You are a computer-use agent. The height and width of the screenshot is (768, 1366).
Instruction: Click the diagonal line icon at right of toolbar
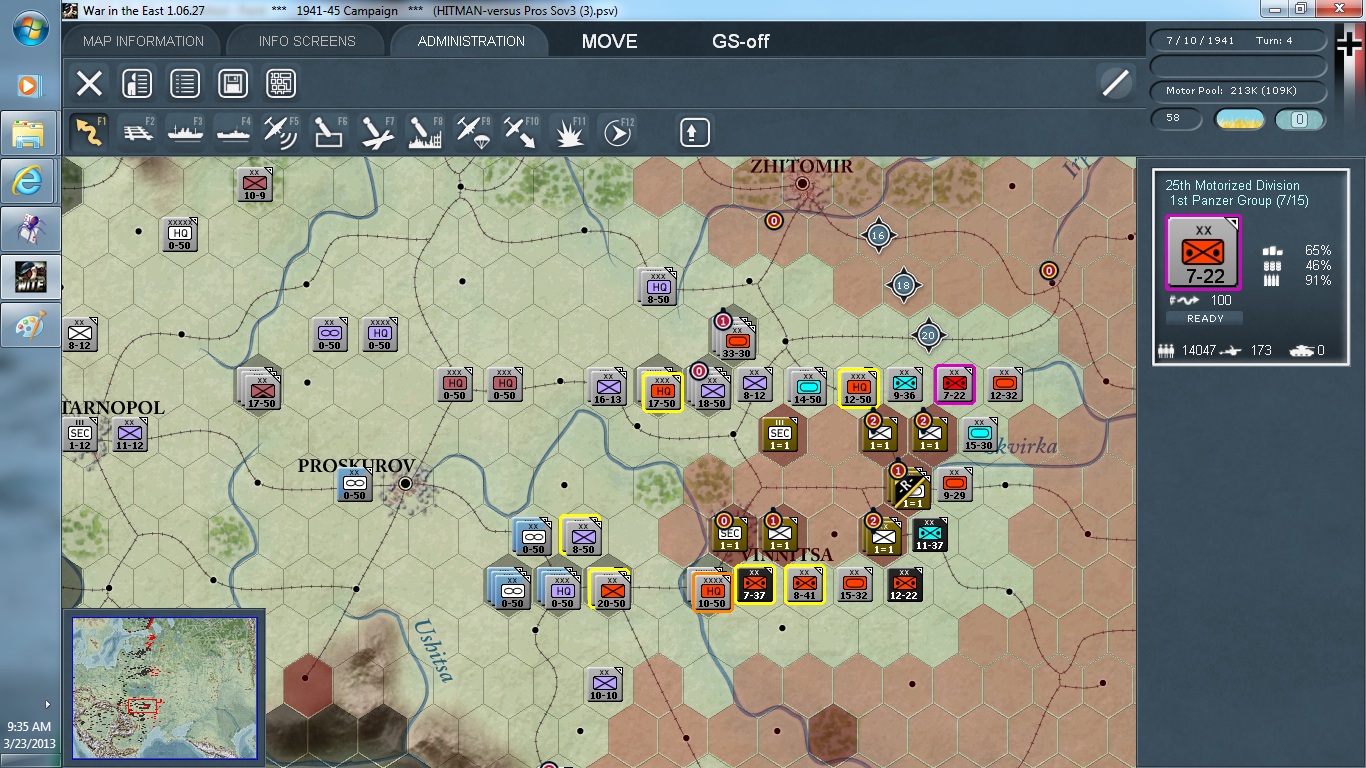(x=1115, y=83)
